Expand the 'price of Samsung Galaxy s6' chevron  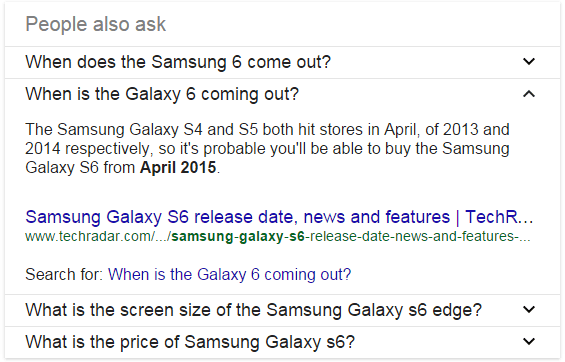click(x=529, y=341)
